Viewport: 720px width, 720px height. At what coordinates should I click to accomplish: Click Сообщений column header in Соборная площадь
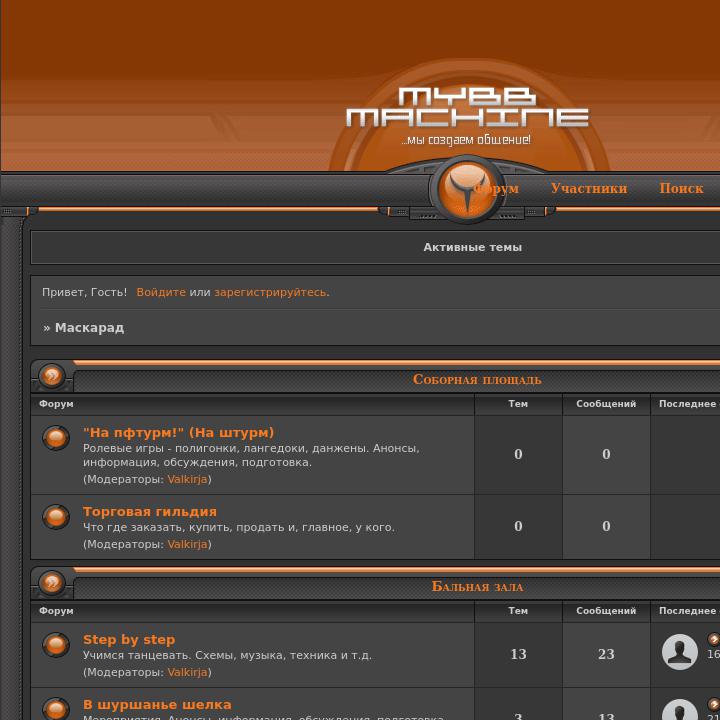click(606, 404)
